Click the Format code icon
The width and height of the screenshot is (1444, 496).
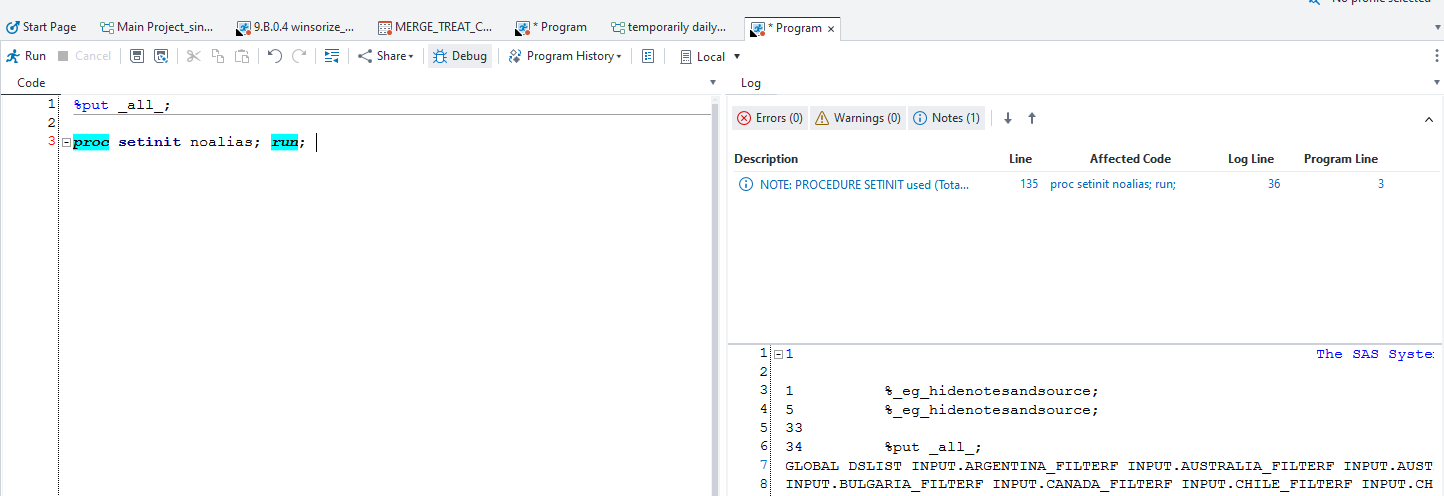pos(332,56)
